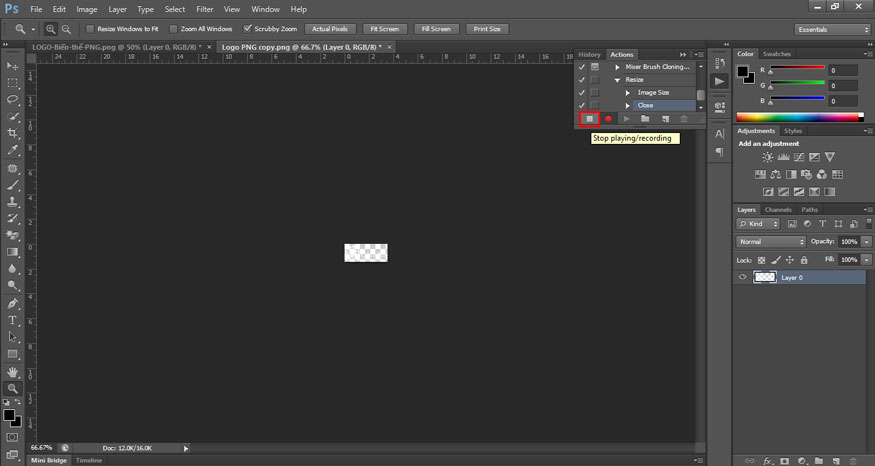
Task: Disable Scrubby Zoom checkbox
Action: (247, 29)
